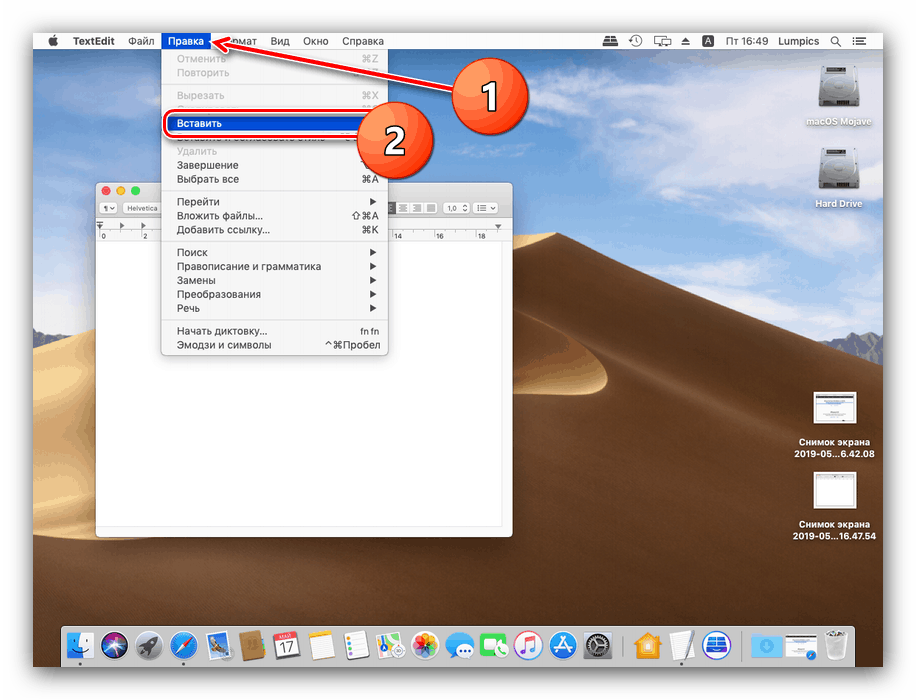
Task: Open the iTunes music icon in dock
Action: (528, 646)
